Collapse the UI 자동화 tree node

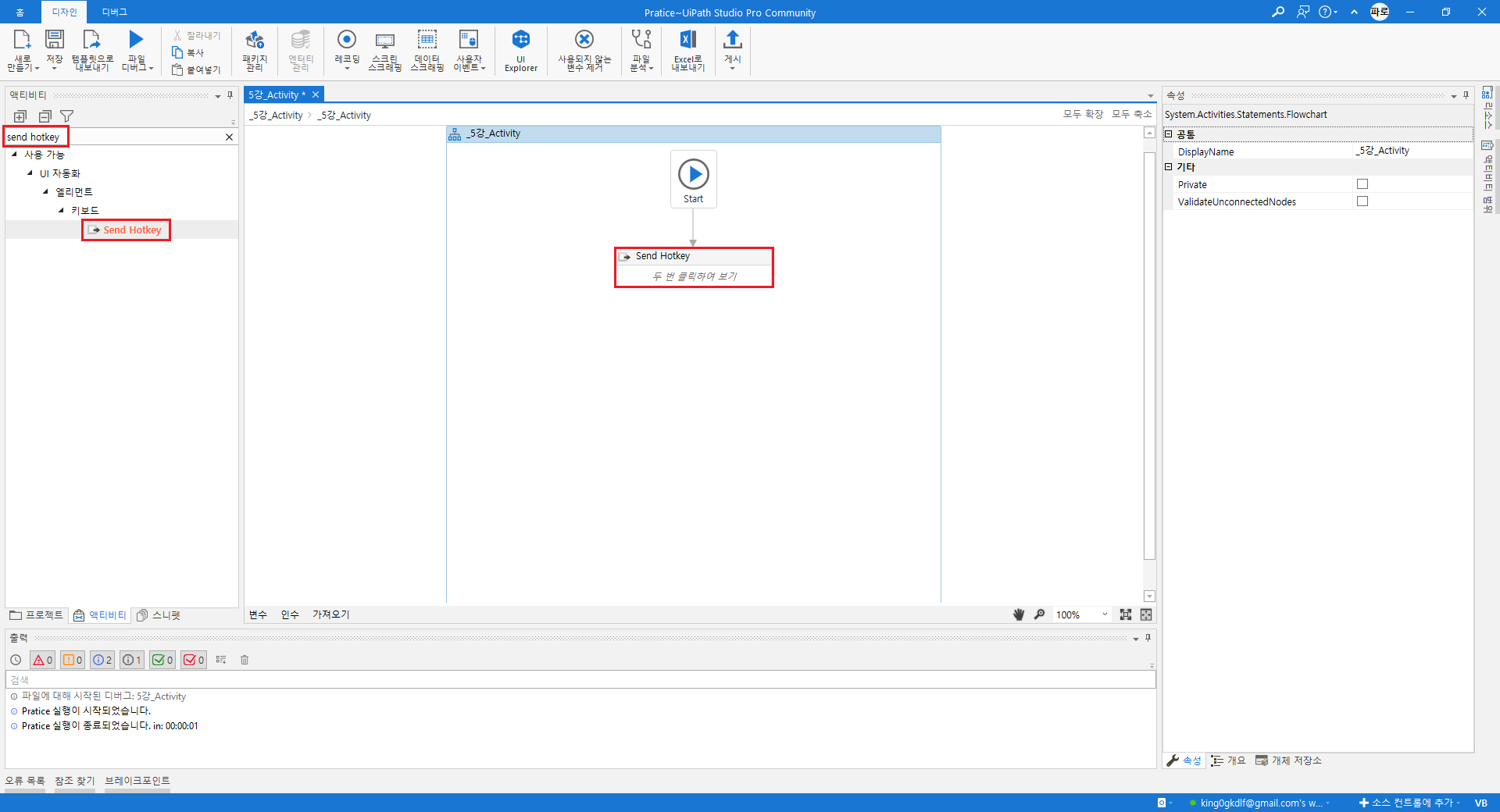coord(30,173)
